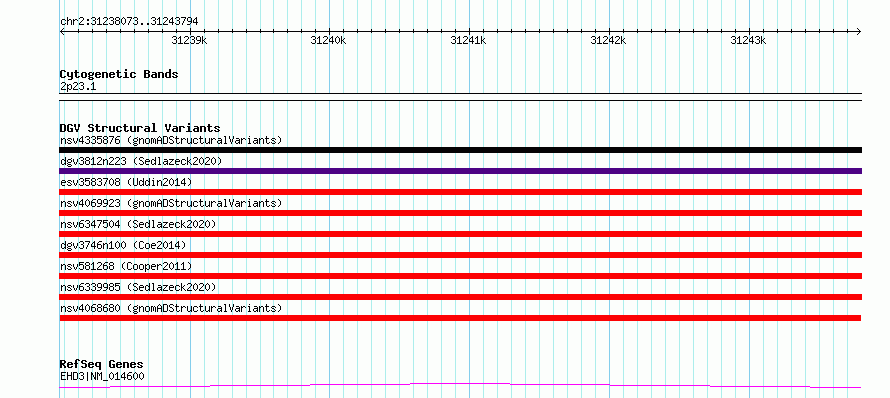Click the 31243k ruler tick label
The height and width of the screenshot is (398, 890).
748,40
